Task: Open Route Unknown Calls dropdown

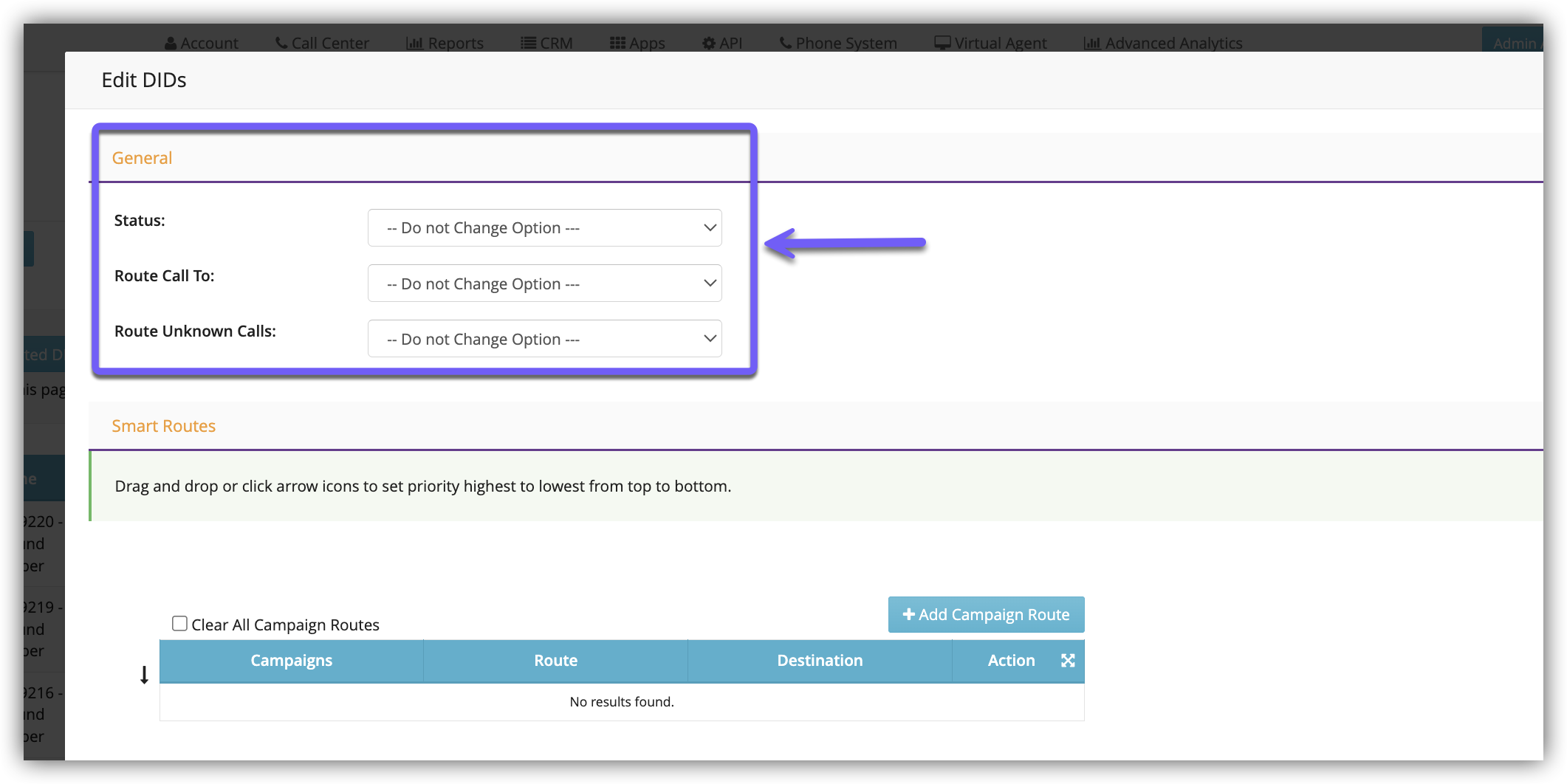Action: [544, 339]
